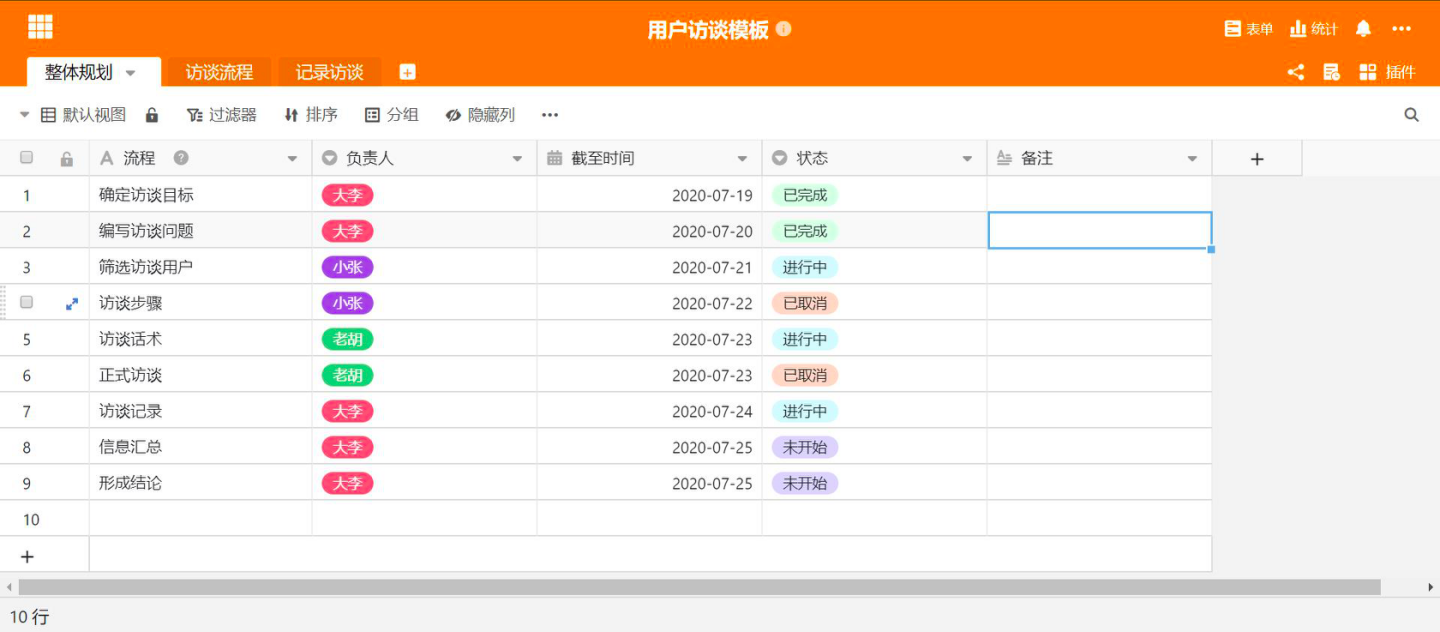Click the info icon beside 用户访谈模板

784,29
